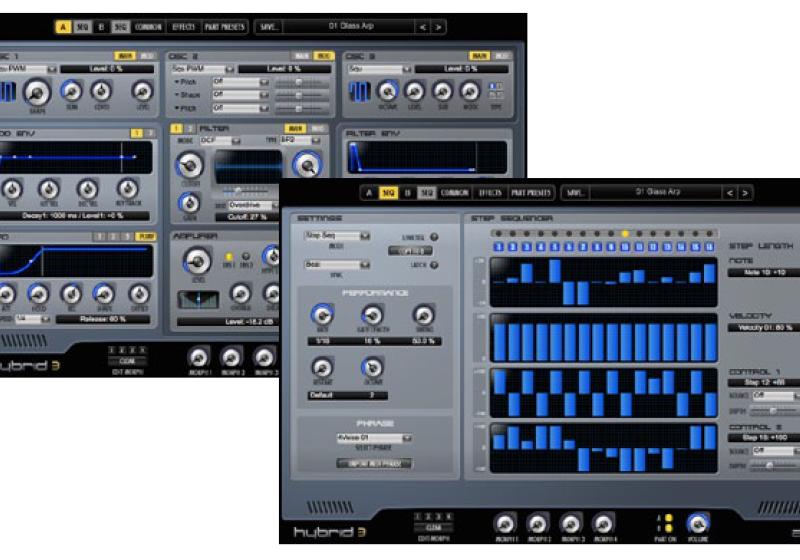Select step 1 button in step sequencer
The image size is (800, 560).
498,247
